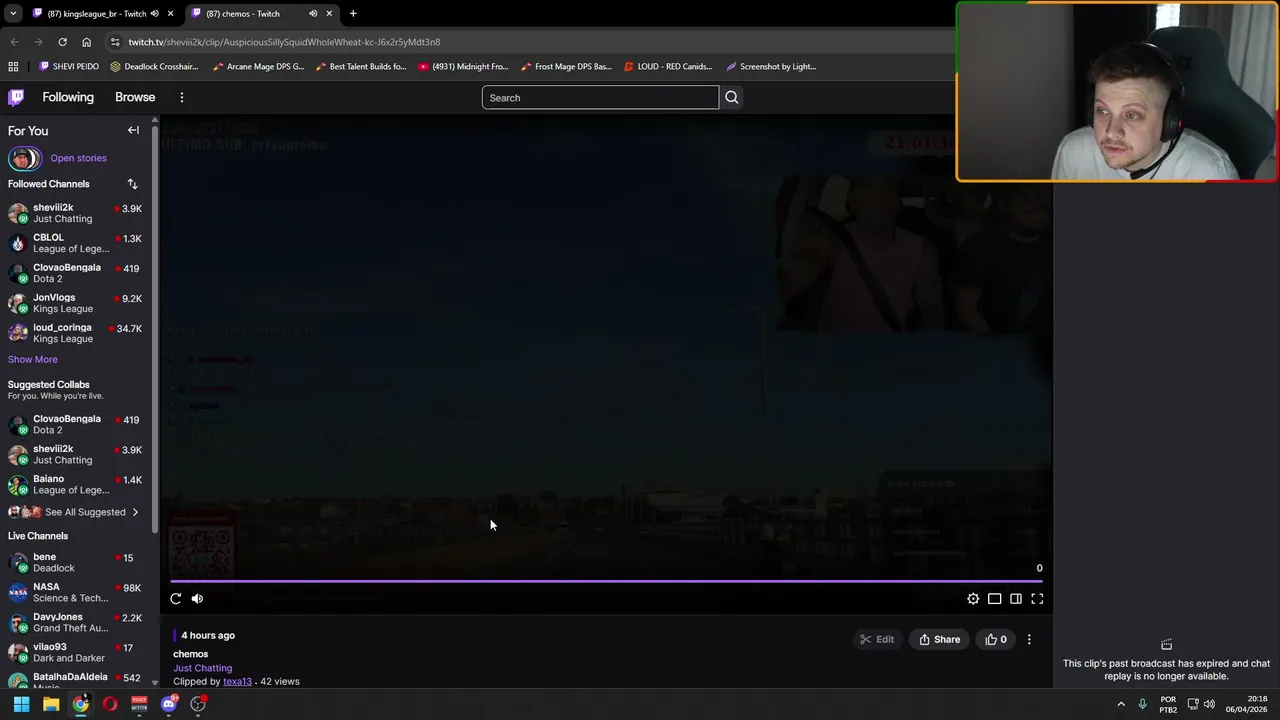
Task: Share this clip
Action: (x=940, y=639)
